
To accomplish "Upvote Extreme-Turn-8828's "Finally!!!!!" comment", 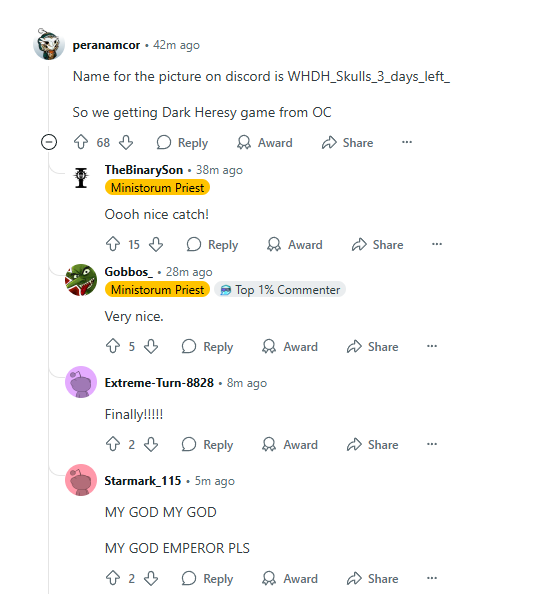I will pyautogui.click(x=113, y=444).
